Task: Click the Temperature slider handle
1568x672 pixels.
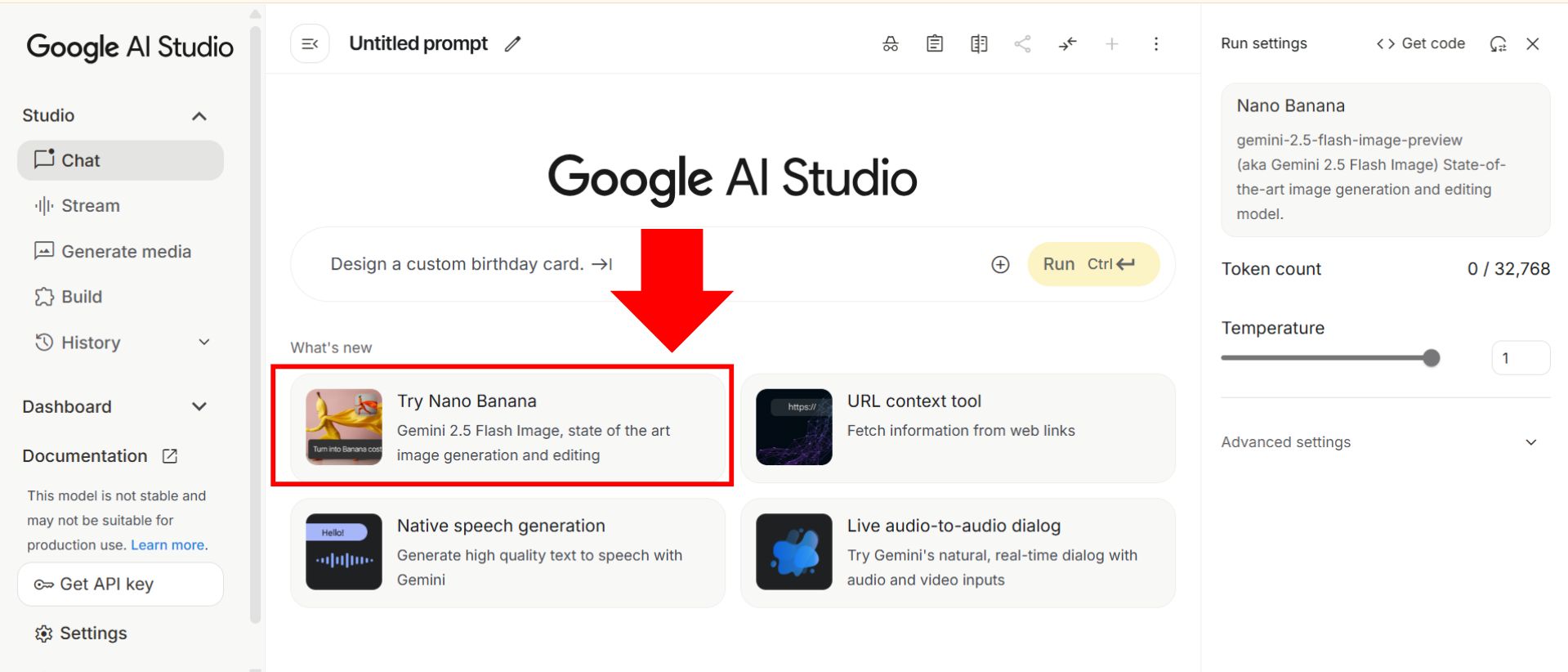Action: 1431,358
